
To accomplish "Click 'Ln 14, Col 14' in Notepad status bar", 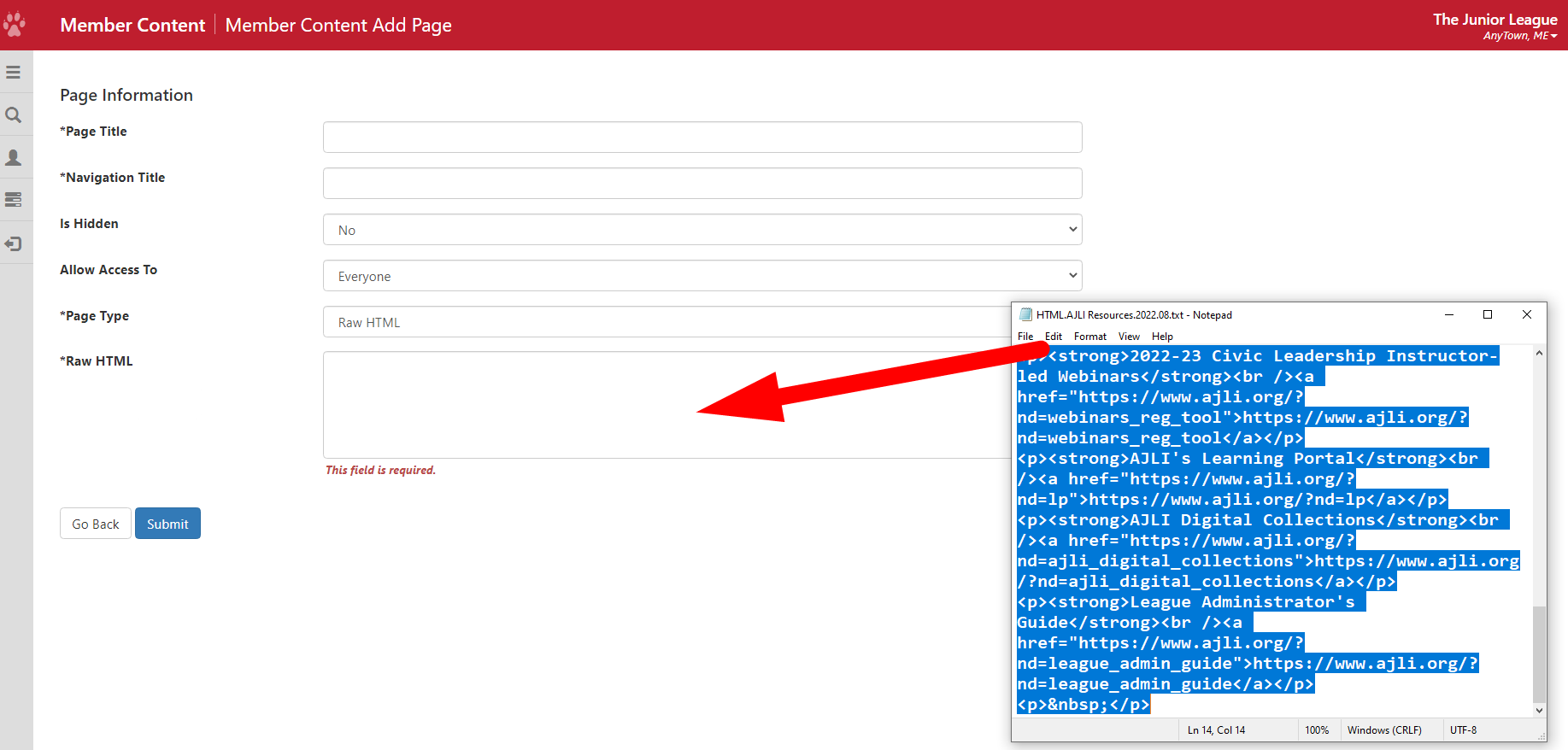I will [x=1216, y=730].
